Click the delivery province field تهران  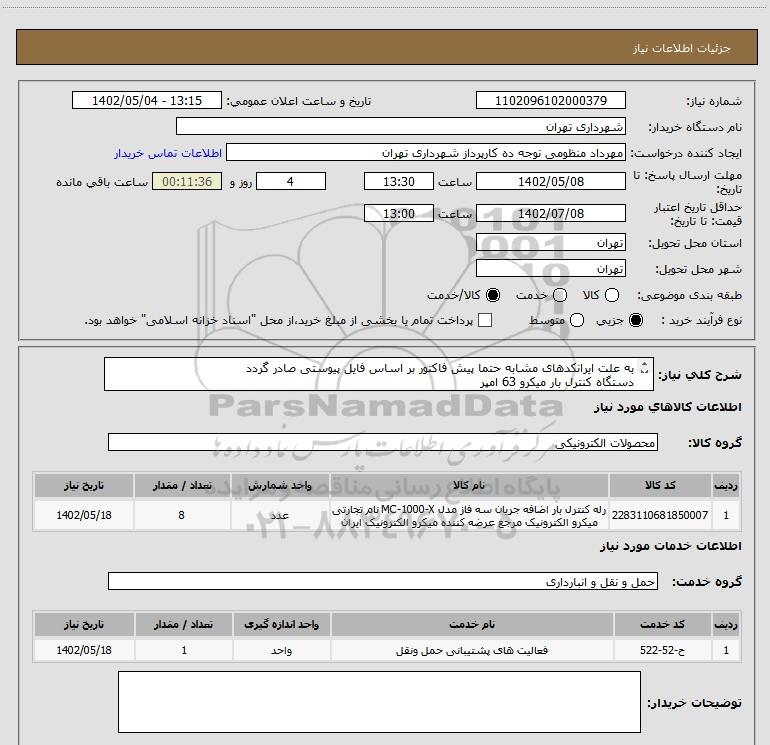click(550, 242)
